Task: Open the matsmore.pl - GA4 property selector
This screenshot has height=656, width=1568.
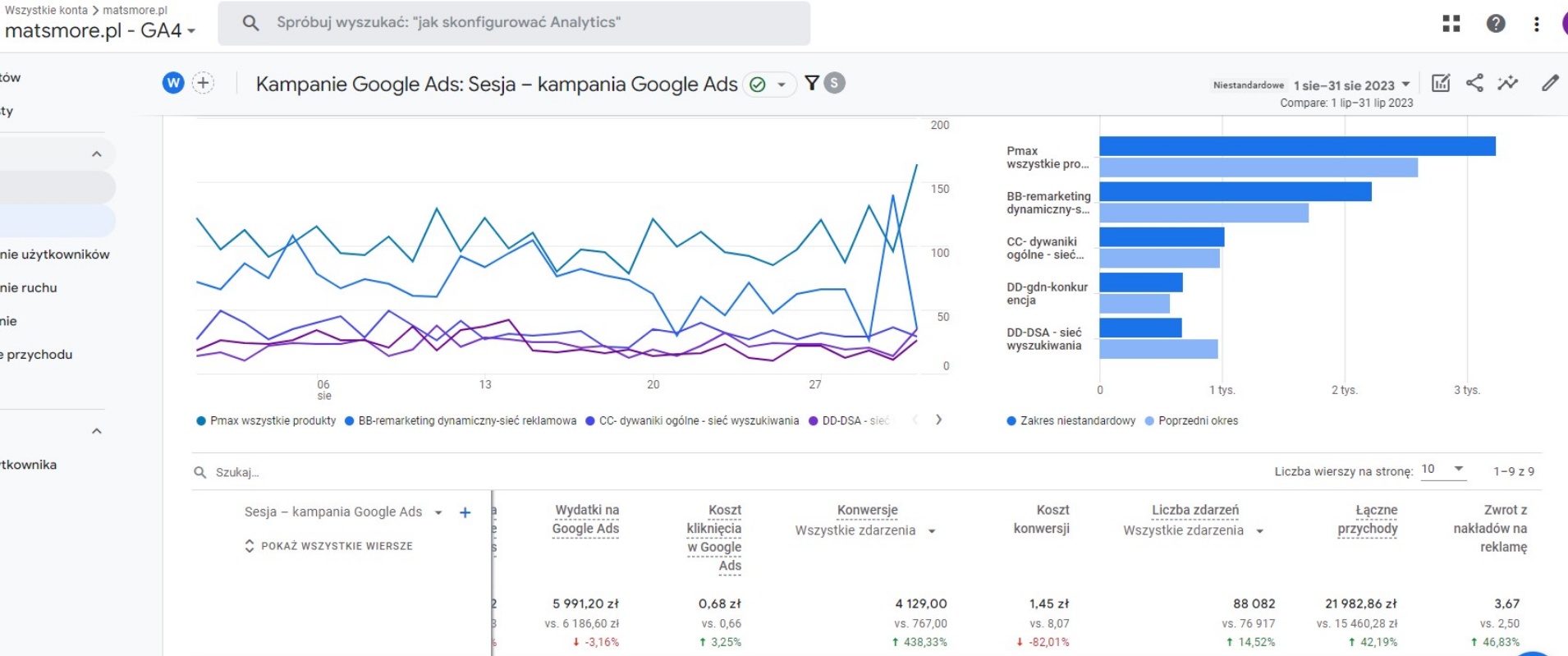Action: pos(100,31)
